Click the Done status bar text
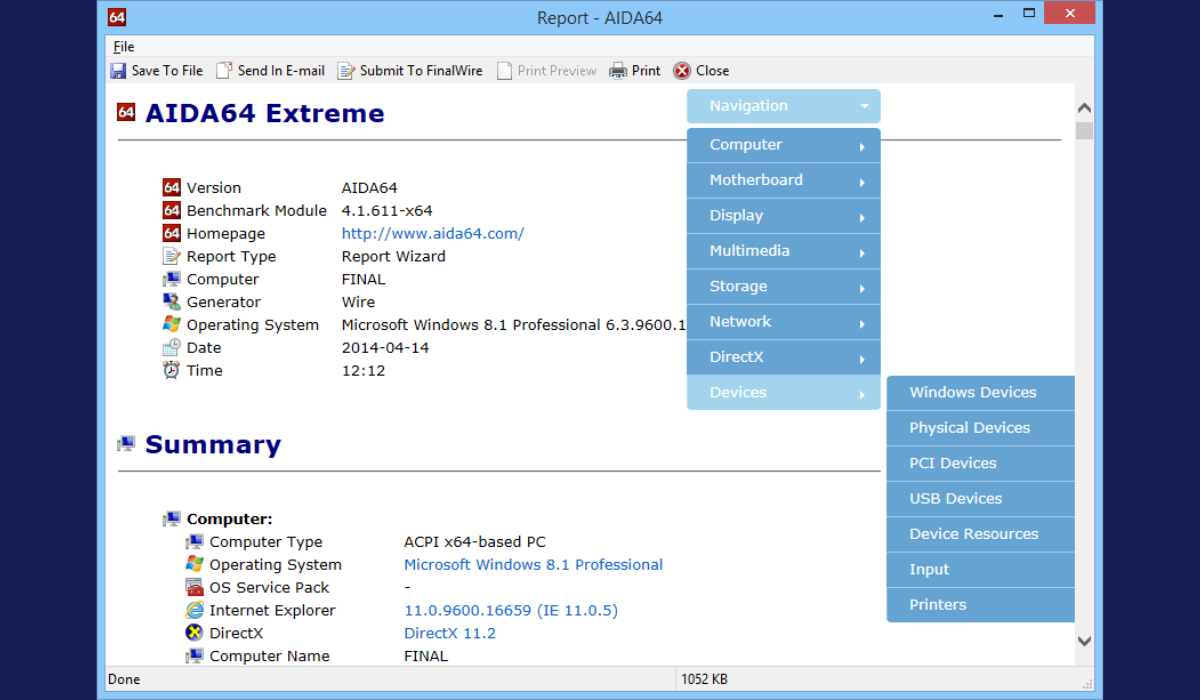This screenshot has height=700, width=1200. point(124,679)
